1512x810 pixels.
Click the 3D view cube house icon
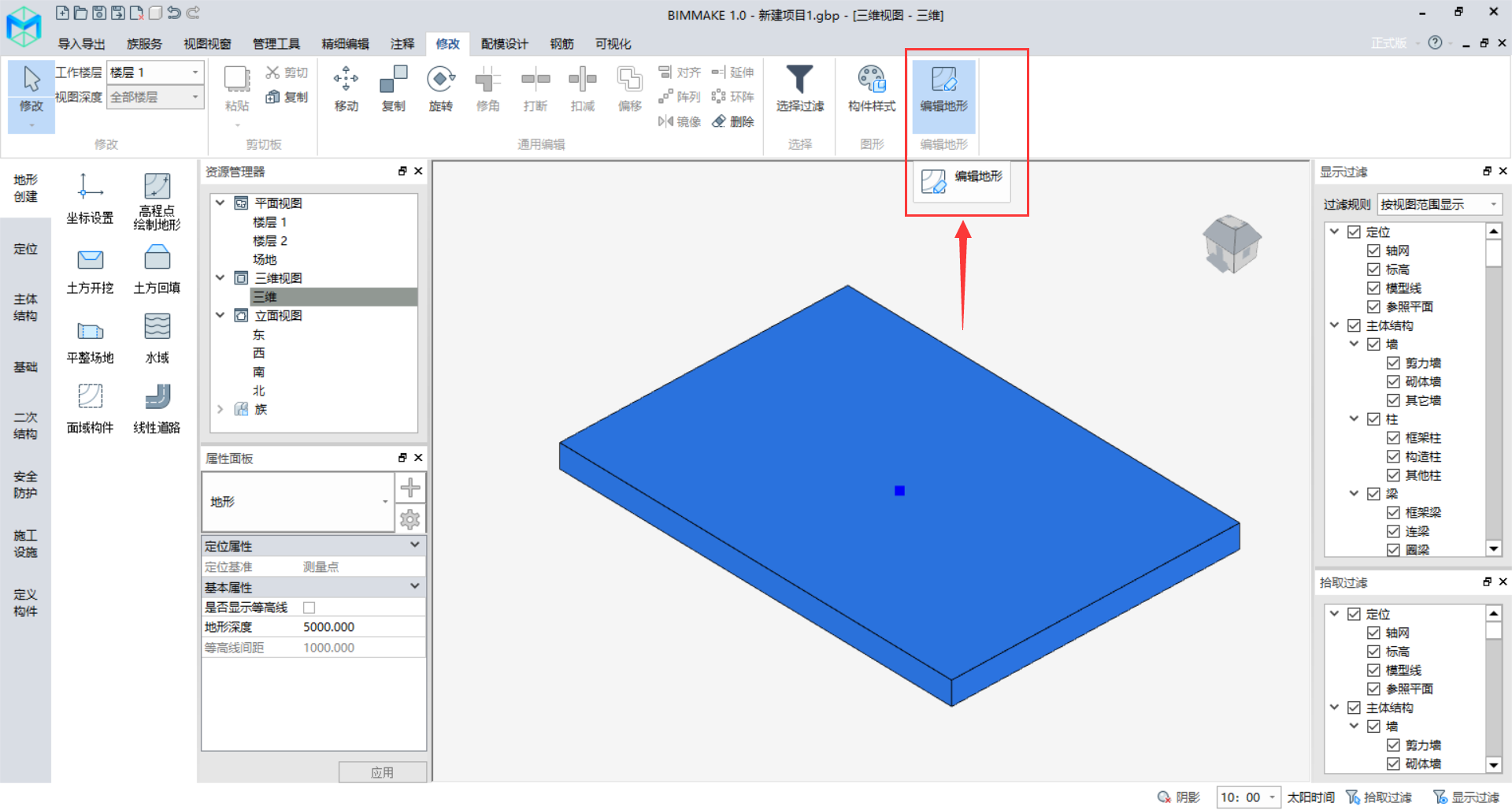click(x=1232, y=243)
